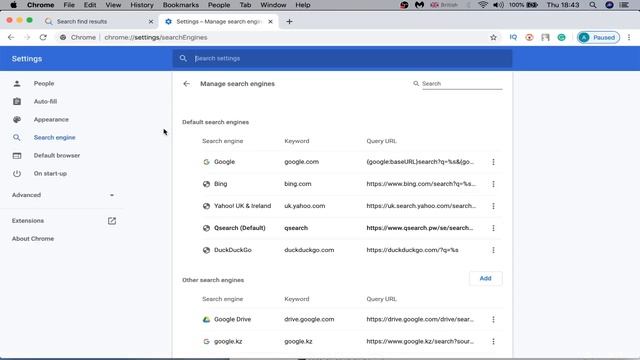Open the Apple menu
The image size is (640, 360).
[13, 5]
